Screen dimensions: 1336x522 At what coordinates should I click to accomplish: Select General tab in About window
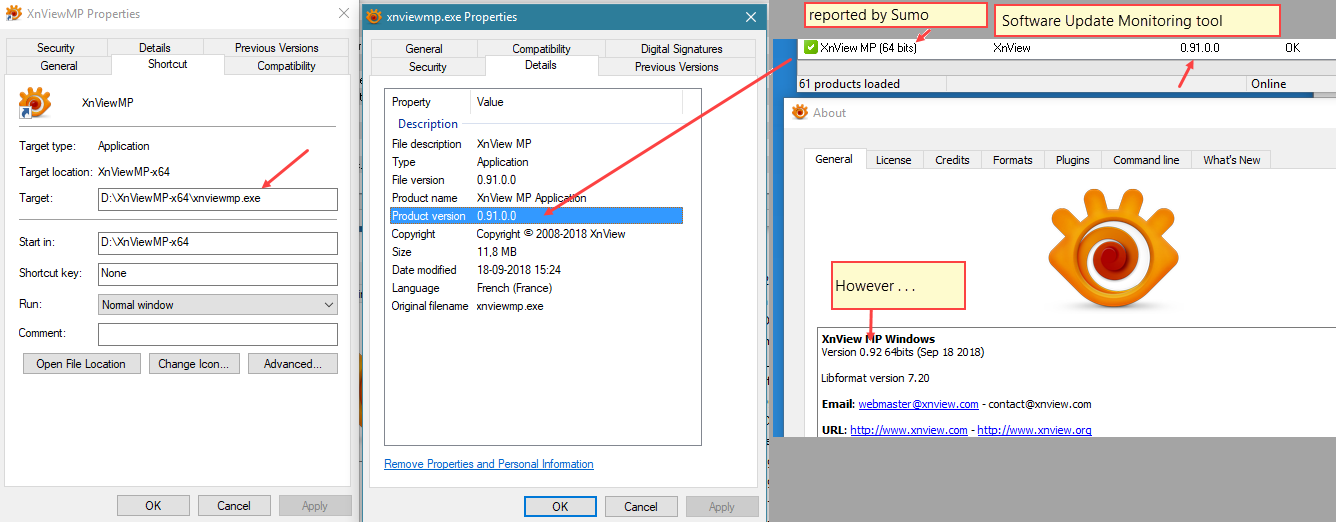[x=834, y=158]
